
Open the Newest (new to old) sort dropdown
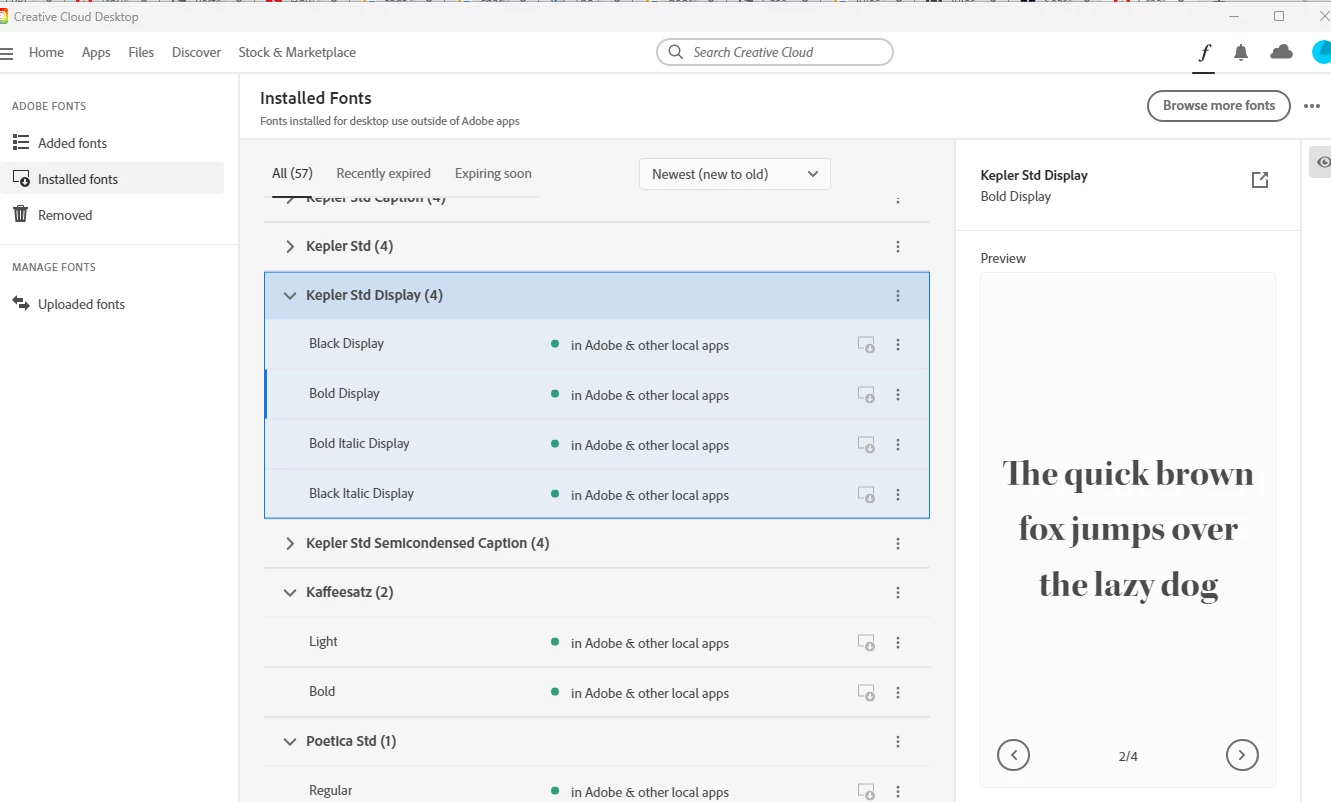(x=735, y=174)
